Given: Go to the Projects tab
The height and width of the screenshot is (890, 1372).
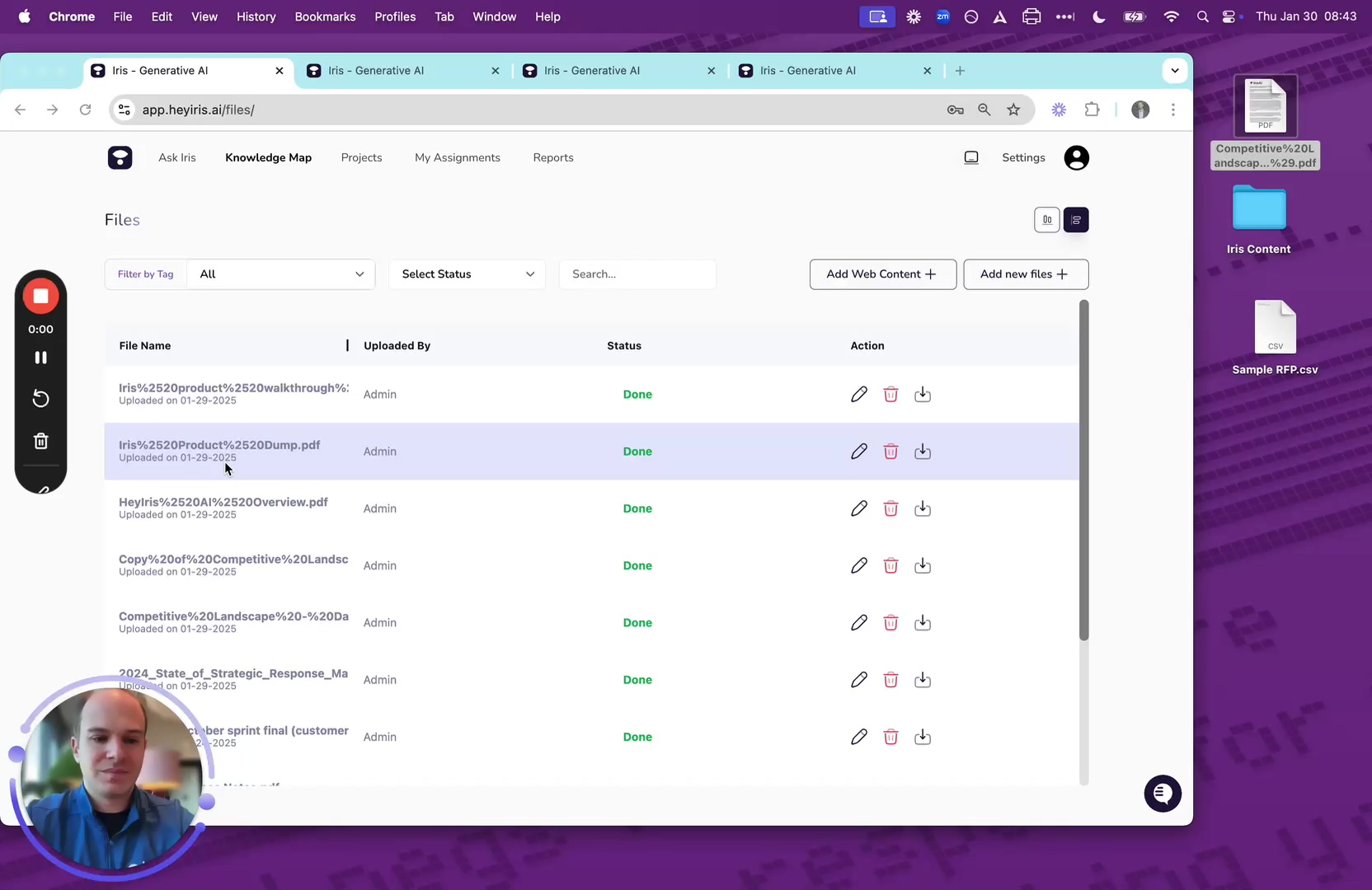Looking at the screenshot, I should [361, 157].
